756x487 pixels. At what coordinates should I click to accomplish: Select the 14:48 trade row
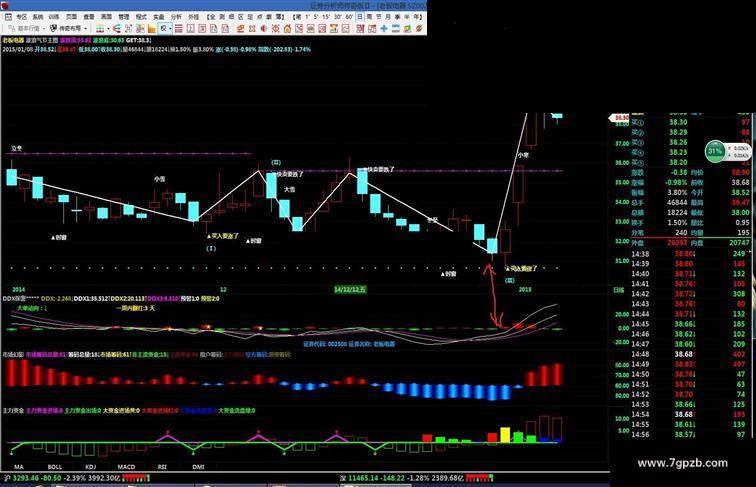click(689, 354)
